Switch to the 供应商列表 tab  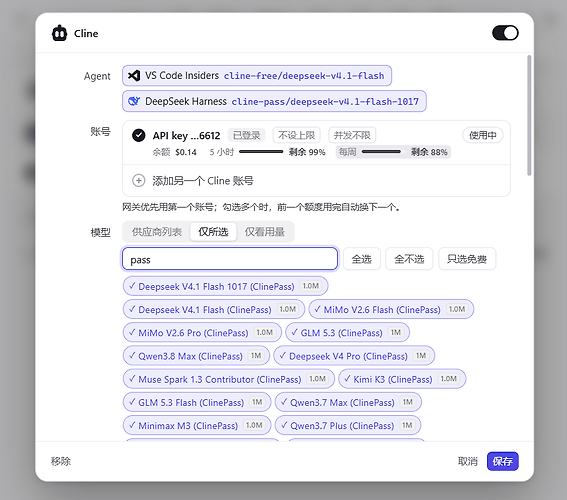(157, 232)
